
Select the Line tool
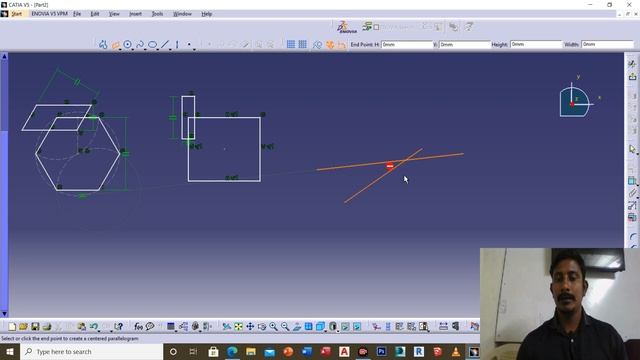pyautogui.click(x=165, y=44)
